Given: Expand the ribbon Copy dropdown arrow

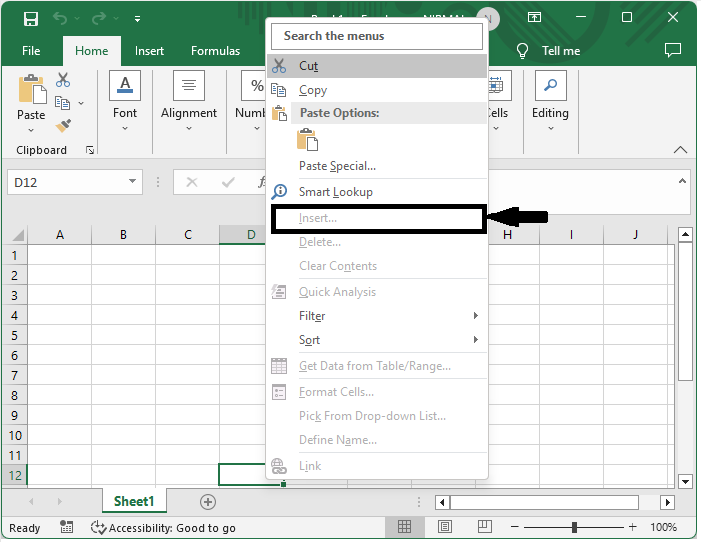Looking at the screenshot, I should pyautogui.click(x=81, y=103).
